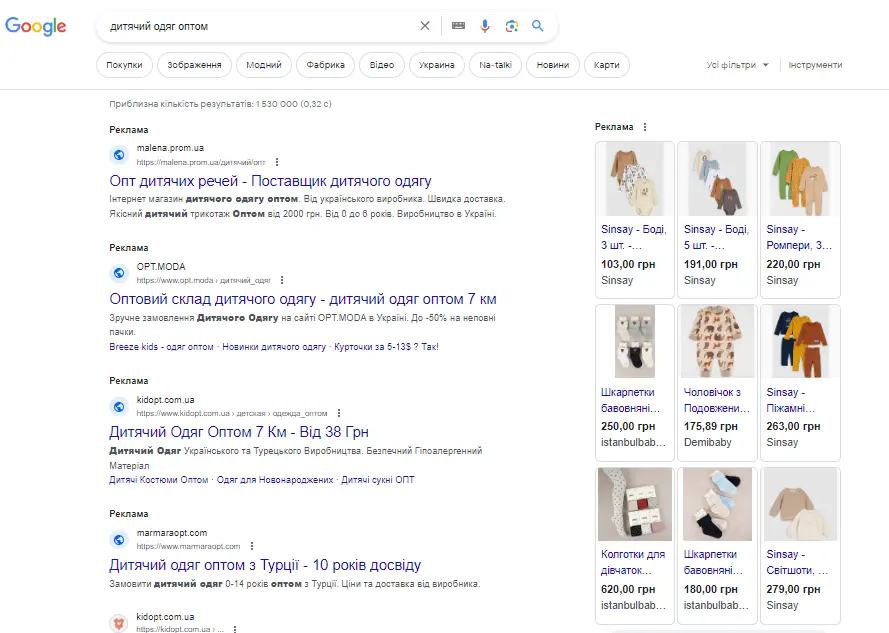
Task: Open 'Одяг для Новонароджених' sitelink
Action: click(275, 480)
